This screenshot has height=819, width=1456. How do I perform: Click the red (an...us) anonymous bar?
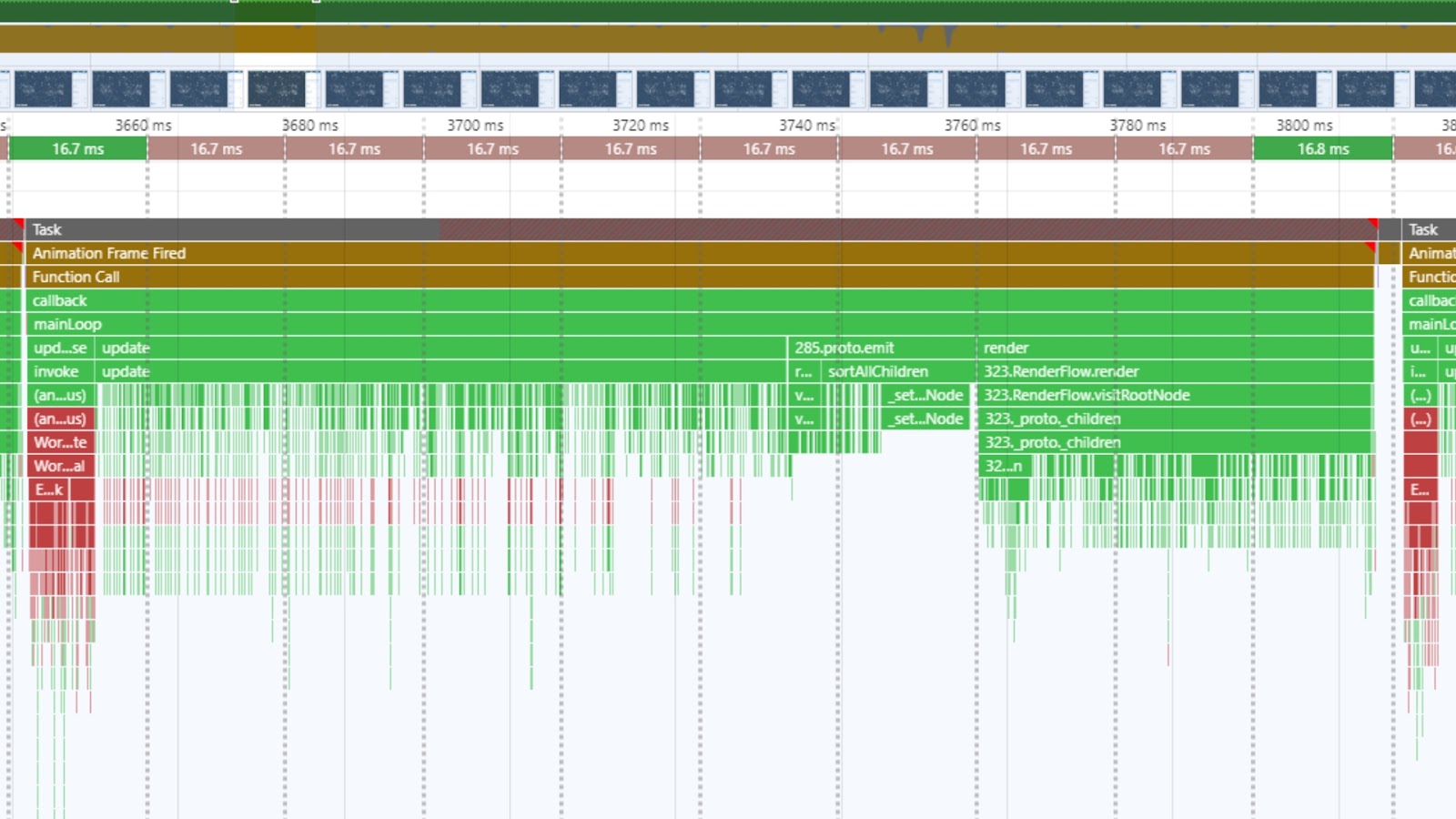60,419
